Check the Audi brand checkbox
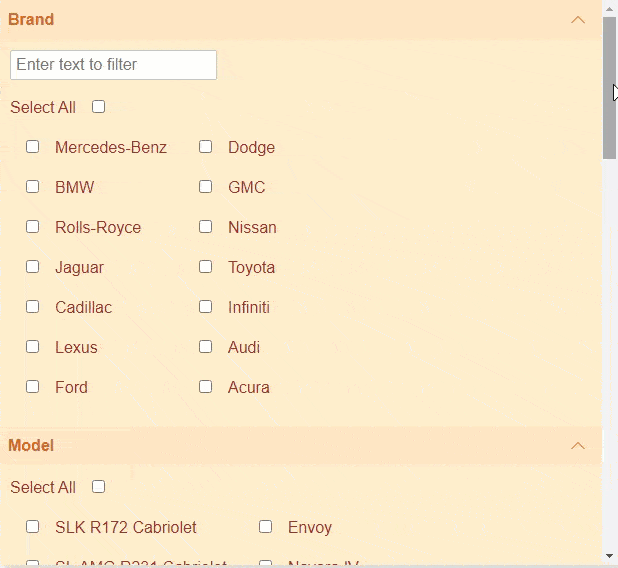 point(206,347)
